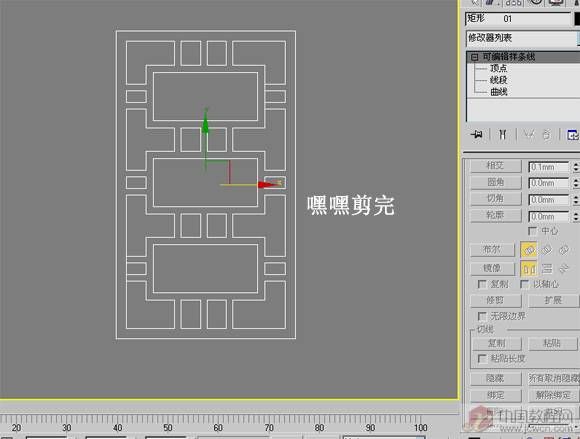Click the spinner beside the 轮廓 value
The height and width of the screenshot is (439, 580).
(576, 217)
